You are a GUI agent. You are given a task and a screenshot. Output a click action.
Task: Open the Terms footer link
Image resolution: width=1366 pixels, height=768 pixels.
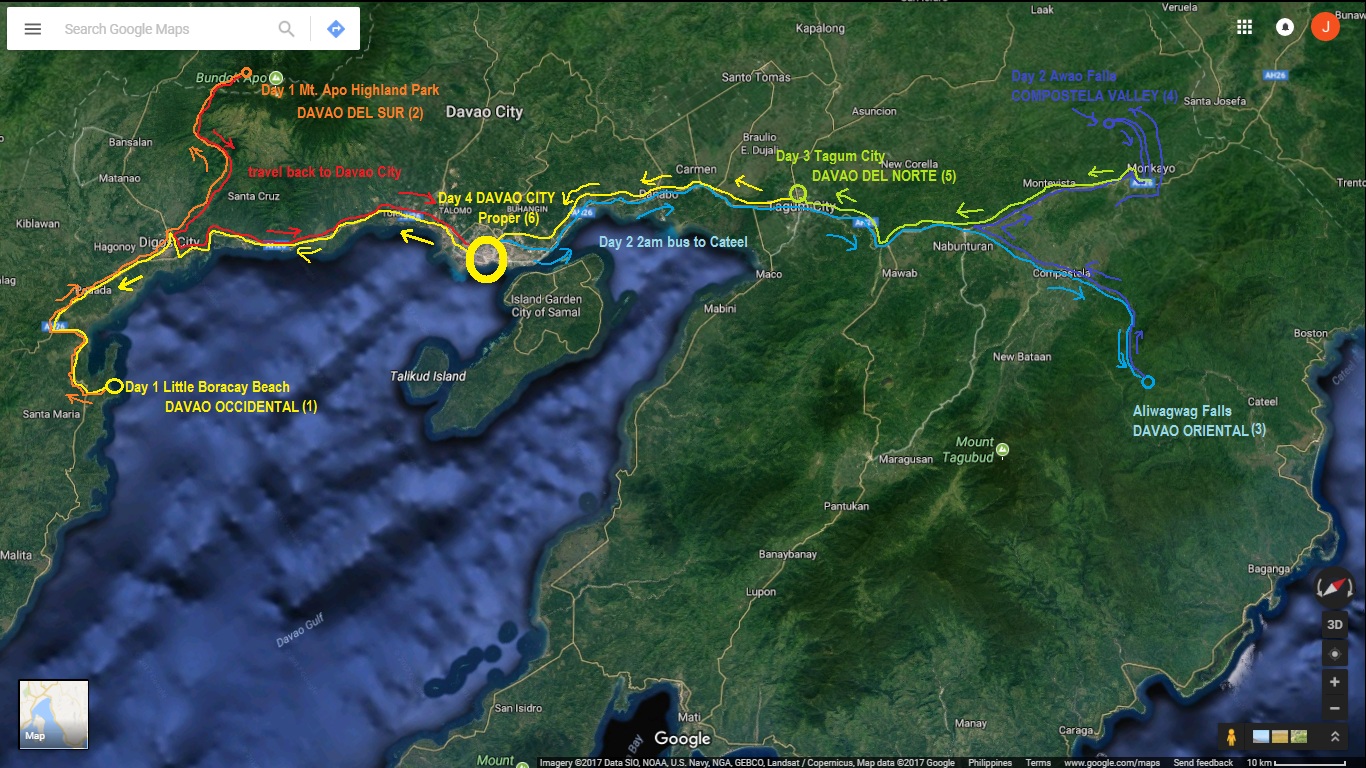(1038, 763)
